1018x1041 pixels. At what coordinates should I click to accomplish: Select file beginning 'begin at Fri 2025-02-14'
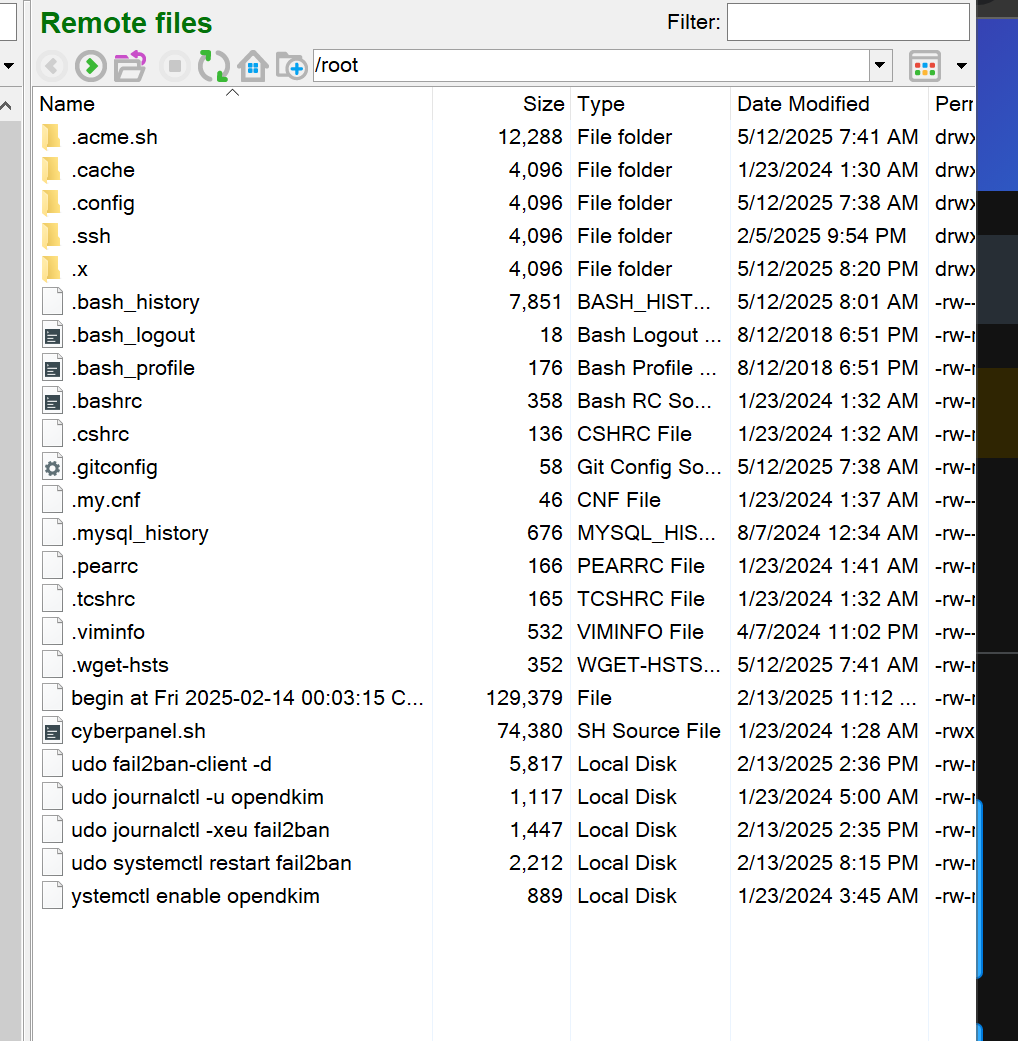point(247,698)
